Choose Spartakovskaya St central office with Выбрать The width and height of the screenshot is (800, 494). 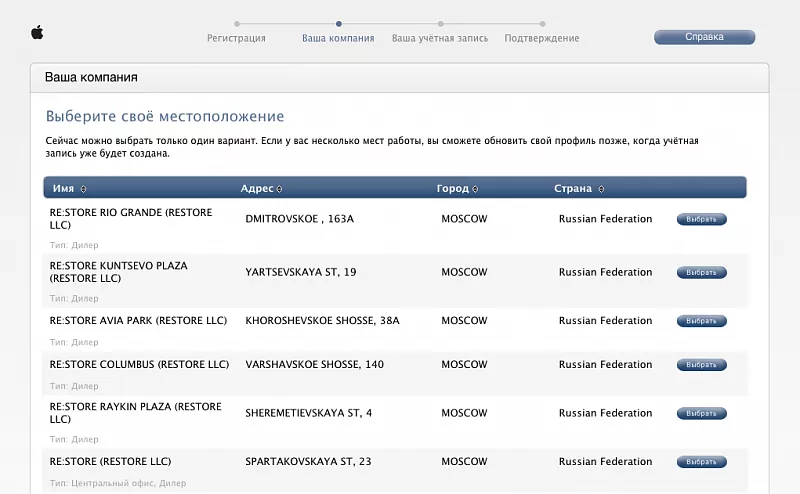coord(702,462)
